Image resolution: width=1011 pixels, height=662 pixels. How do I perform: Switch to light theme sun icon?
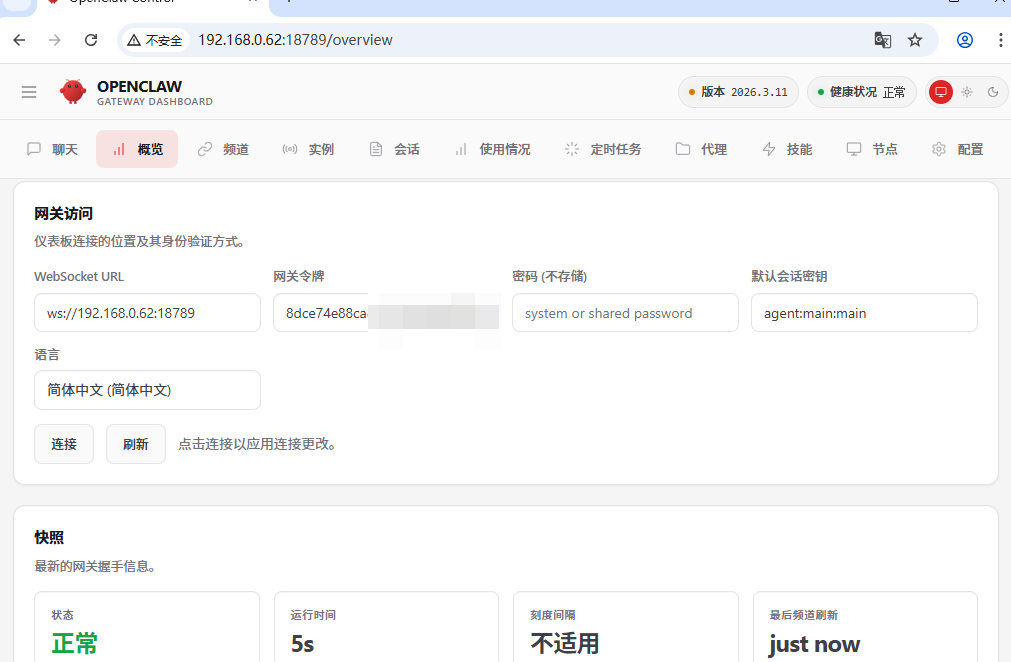click(x=967, y=92)
